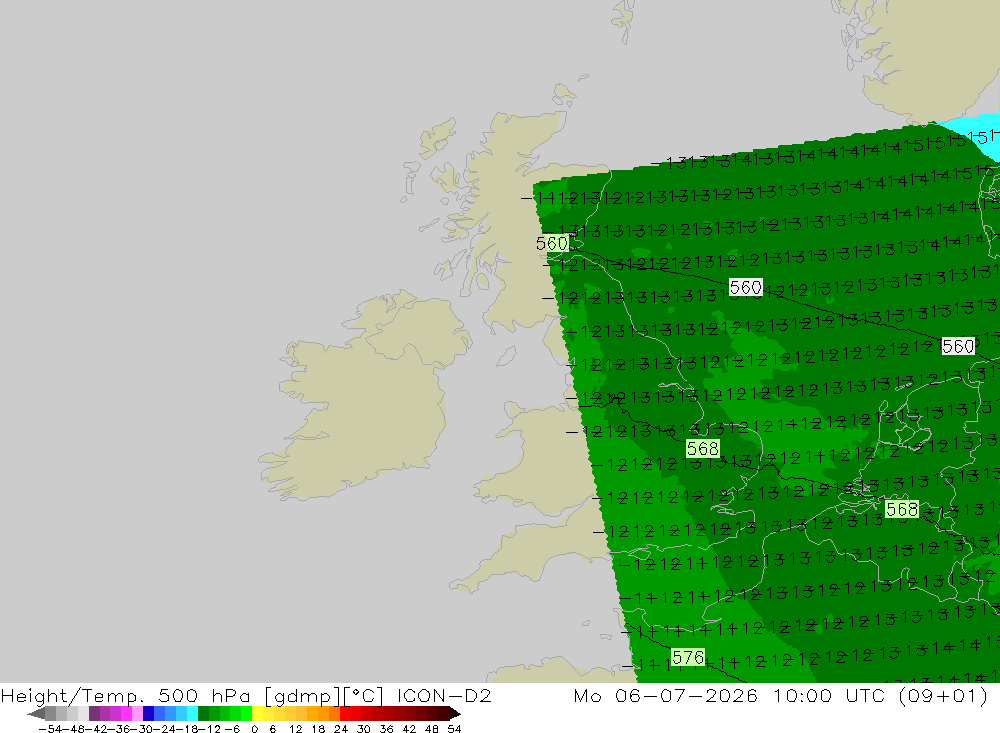This screenshot has height=733, width=1000.
Task: Click the 560 label at the map's right edge
Action: coord(958,346)
